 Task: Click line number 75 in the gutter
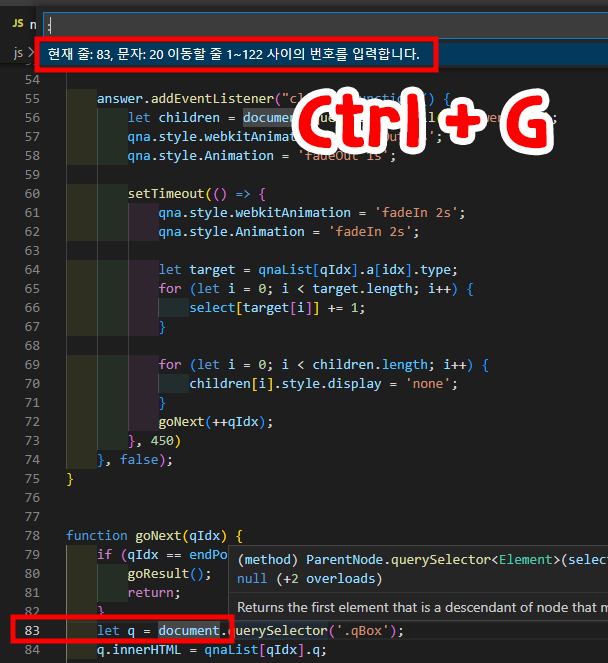pyautogui.click(x=32, y=479)
